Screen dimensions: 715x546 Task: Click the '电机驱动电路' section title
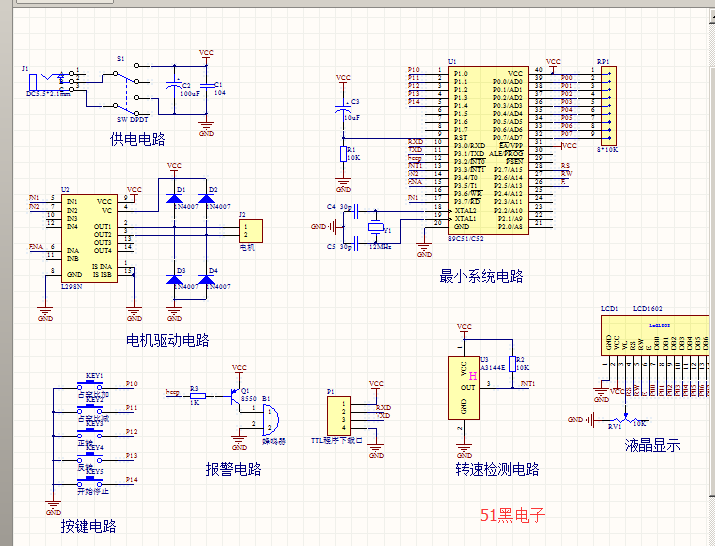(168, 340)
